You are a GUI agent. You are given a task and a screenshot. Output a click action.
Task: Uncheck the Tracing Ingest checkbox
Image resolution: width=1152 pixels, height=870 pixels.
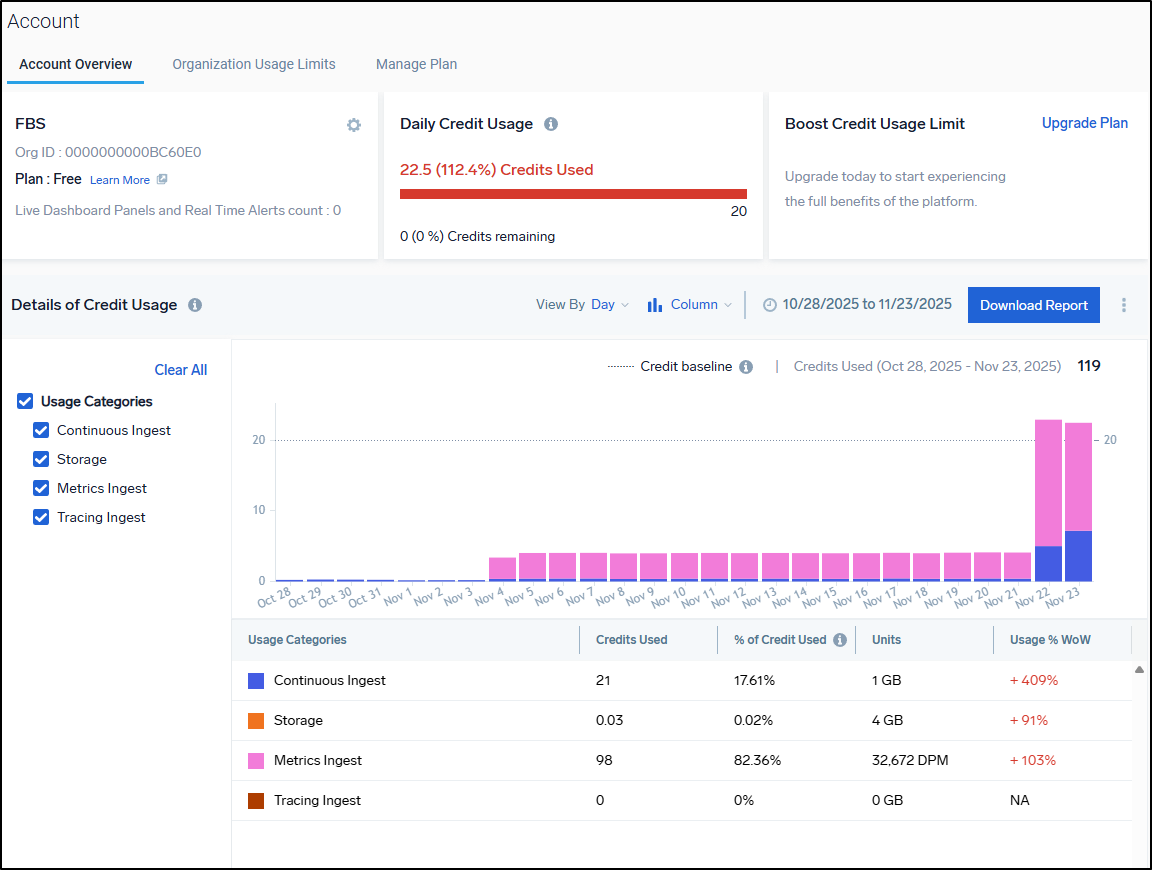41,517
